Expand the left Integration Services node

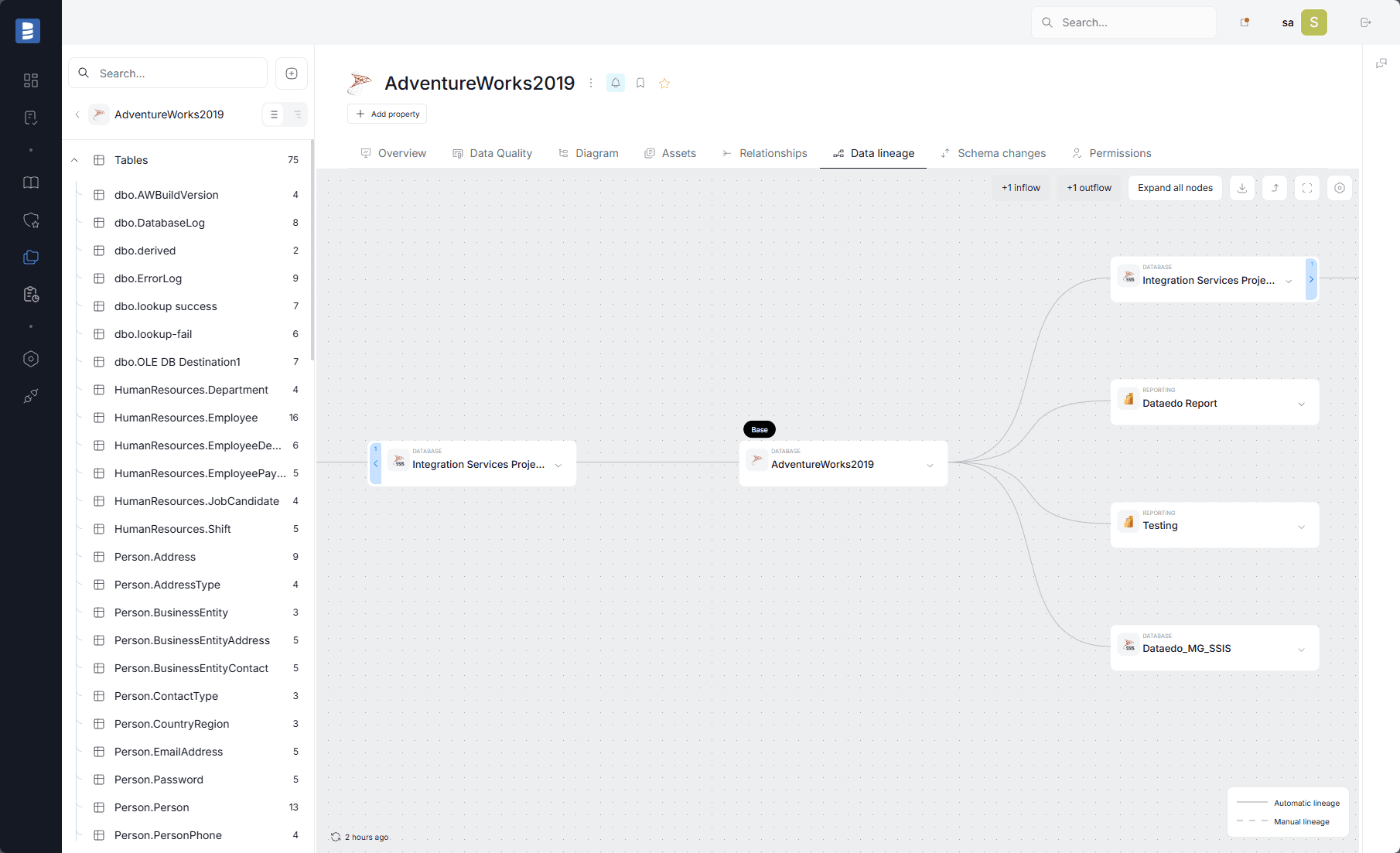coord(558,465)
